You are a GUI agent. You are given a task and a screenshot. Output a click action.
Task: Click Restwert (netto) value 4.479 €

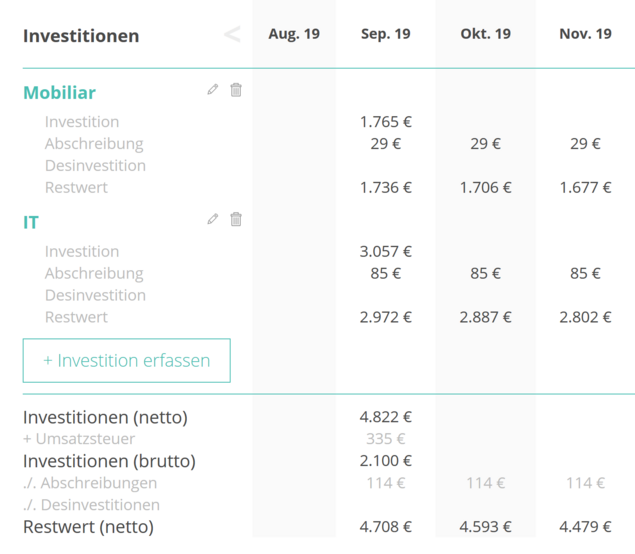point(585,526)
